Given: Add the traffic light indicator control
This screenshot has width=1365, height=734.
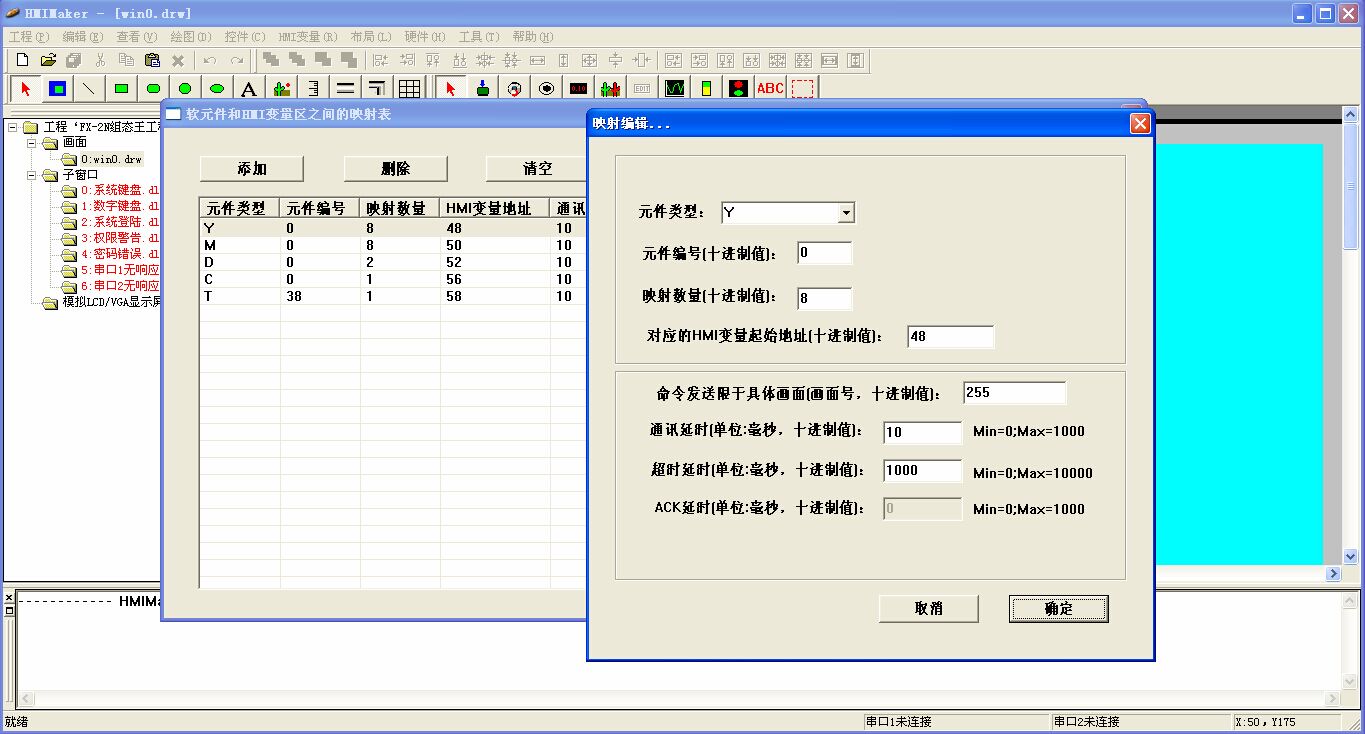Looking at the screenshot, I should click(x=738, y=88).
